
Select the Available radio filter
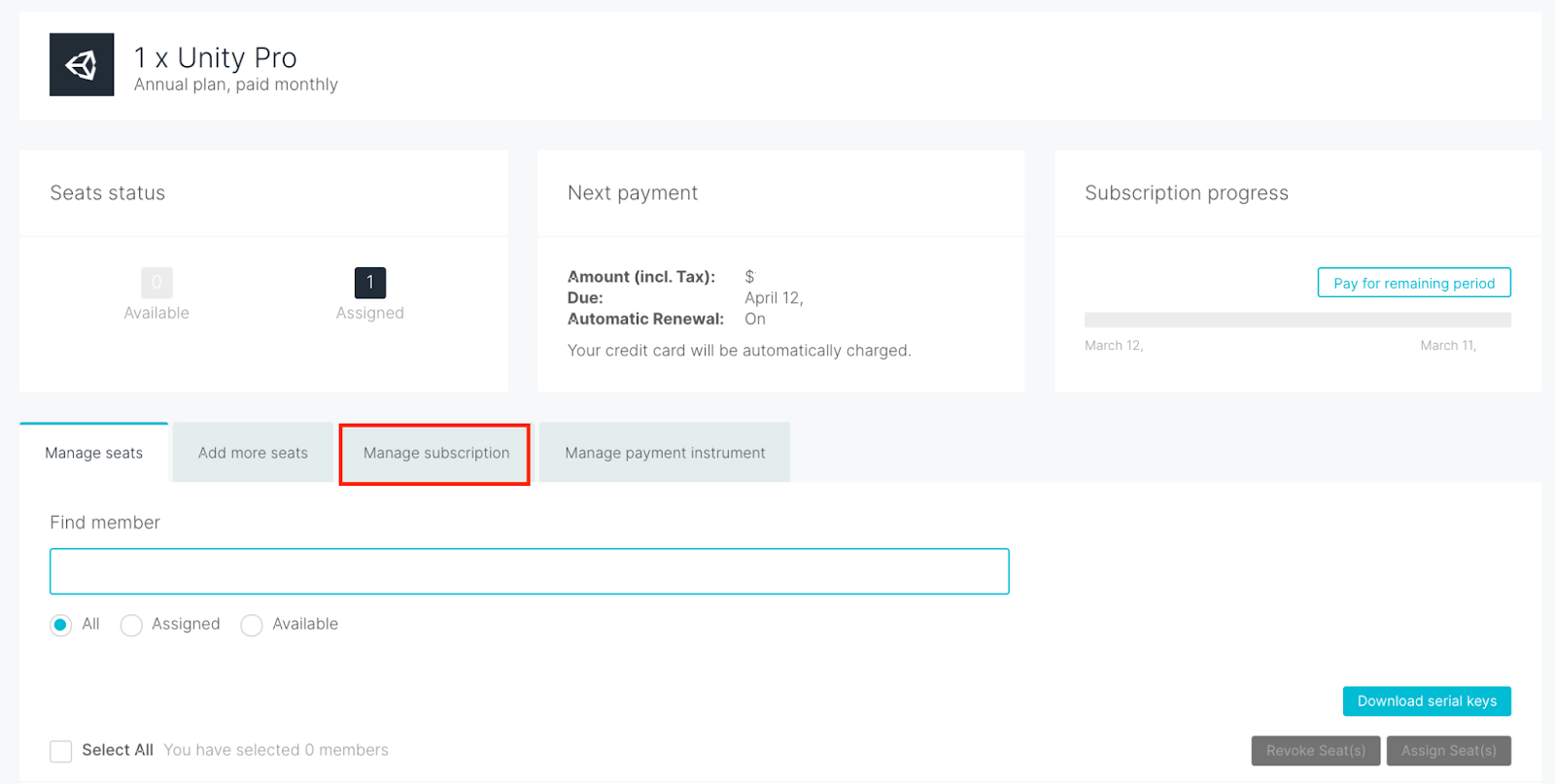252,625
